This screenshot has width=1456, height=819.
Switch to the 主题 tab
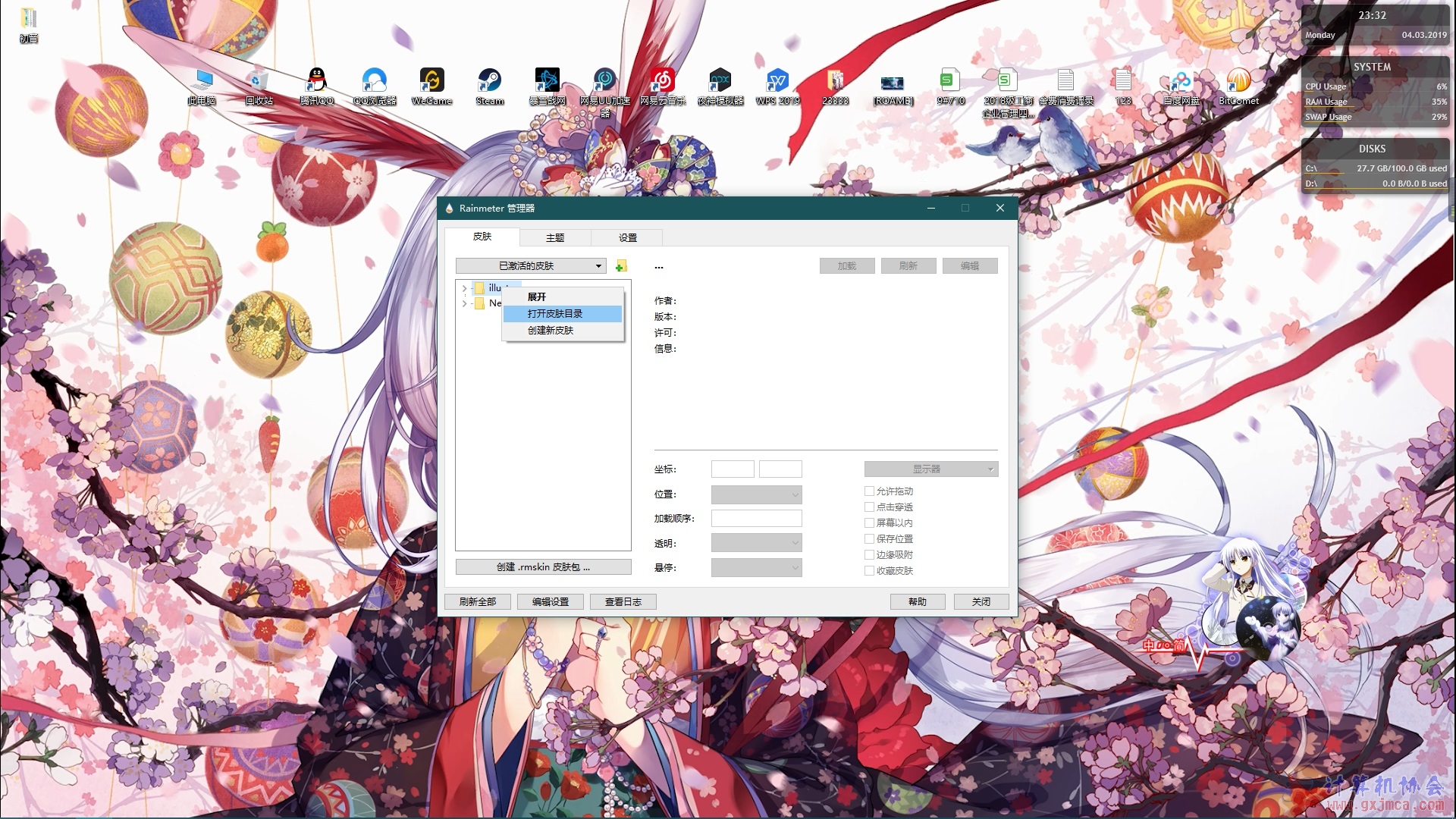point(555,238)
